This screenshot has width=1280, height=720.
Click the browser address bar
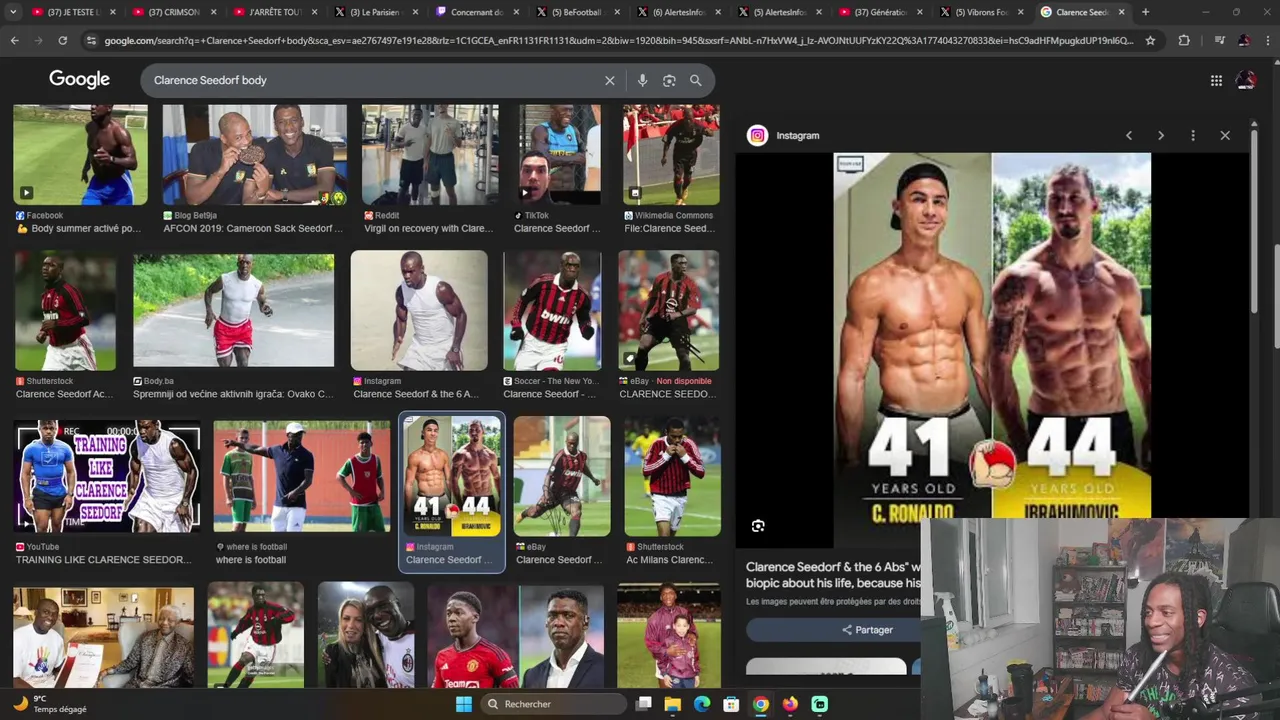(618, 40)
